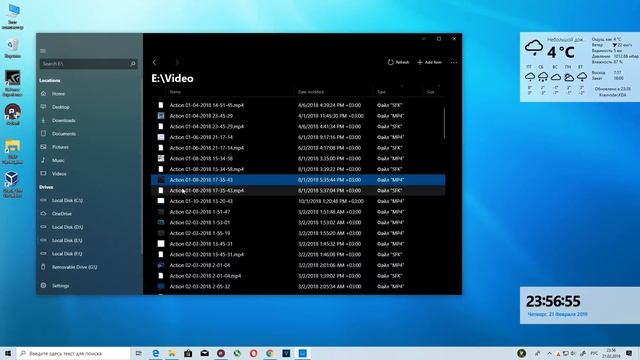Image resolution: width=640 pixels, height=360 pixels.
Task: Open the hamburger menu in the sidebar
Action: [43, 51]
